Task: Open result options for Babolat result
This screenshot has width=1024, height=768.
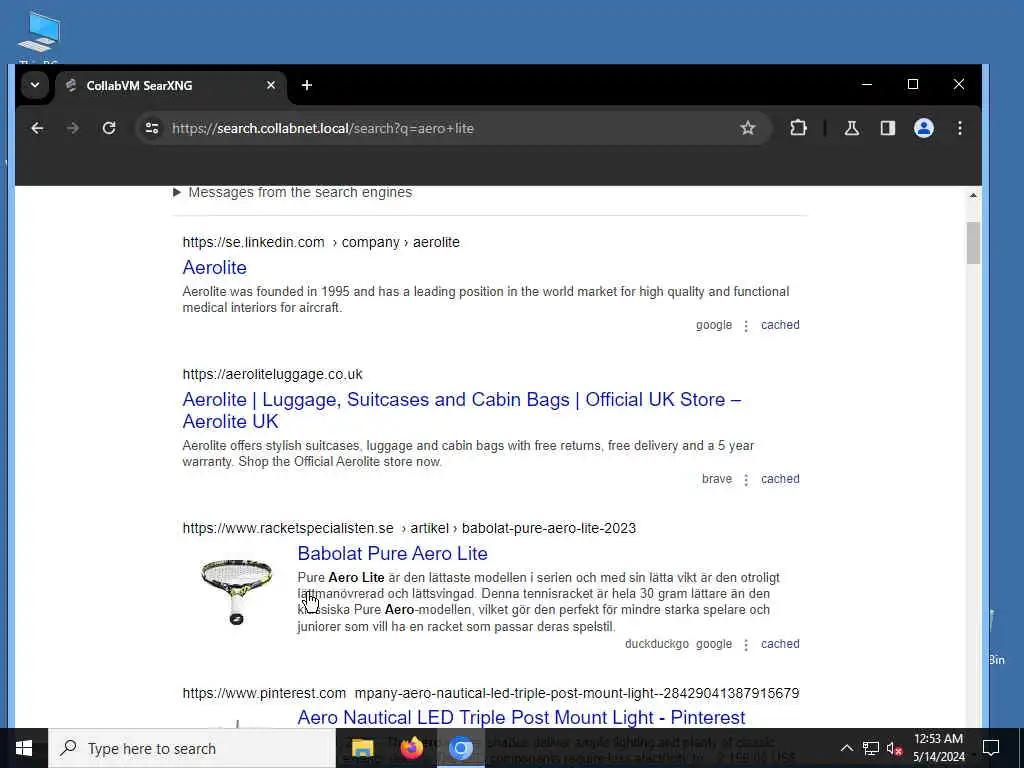Action: tap(746, 644)
